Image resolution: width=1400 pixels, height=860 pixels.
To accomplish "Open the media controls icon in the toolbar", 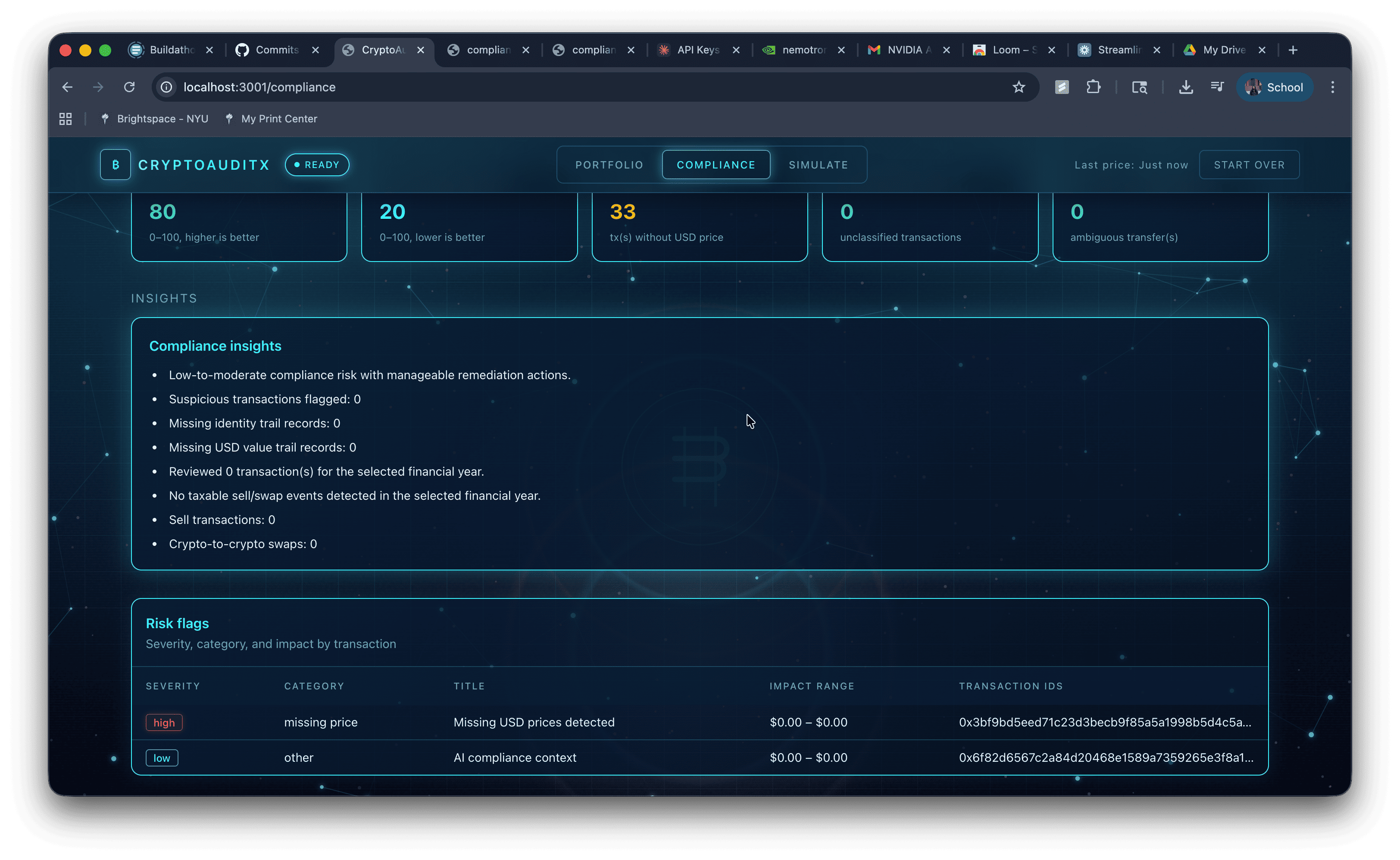I will coord(1217,87).
